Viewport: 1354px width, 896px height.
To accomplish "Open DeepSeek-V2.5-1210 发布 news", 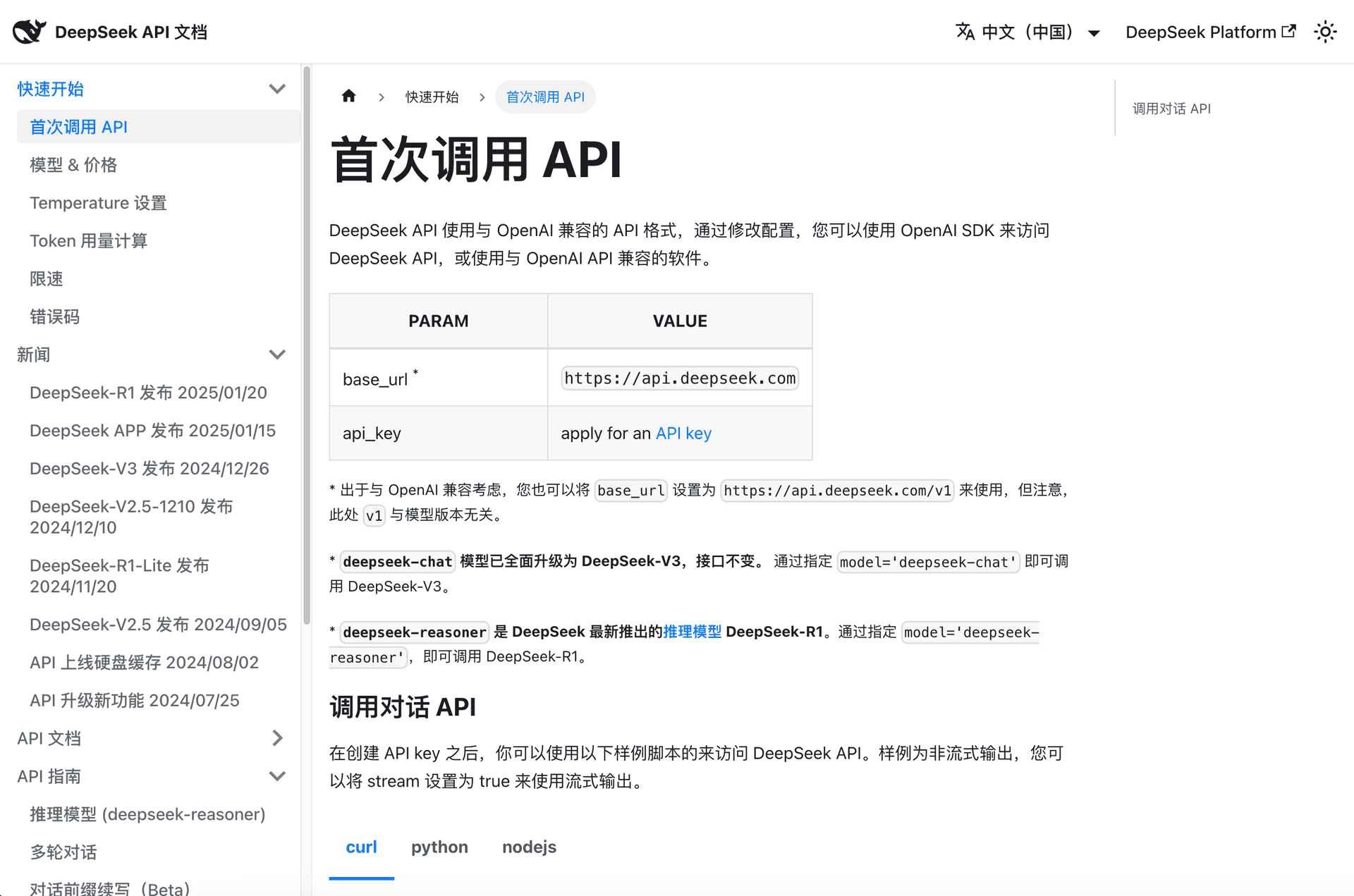I will pyautogui.click(x=131, y=517).
